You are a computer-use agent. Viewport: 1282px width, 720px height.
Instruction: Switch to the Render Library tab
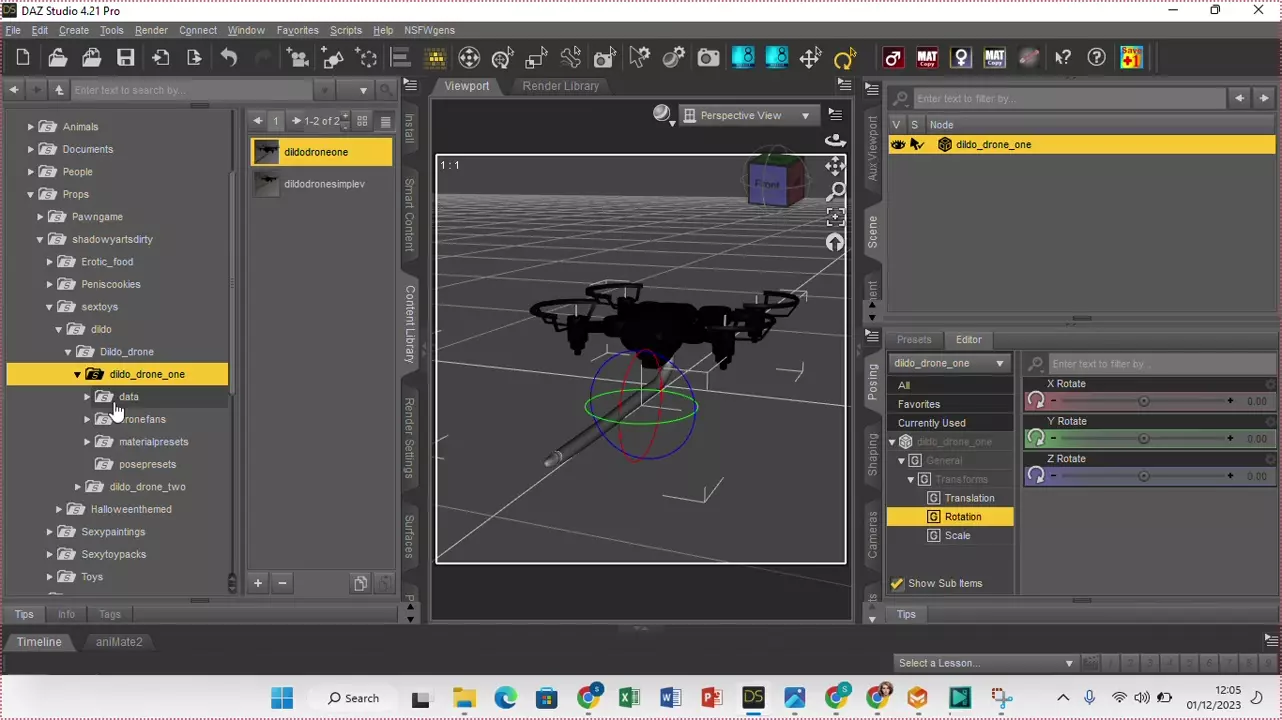click(560, 86)
